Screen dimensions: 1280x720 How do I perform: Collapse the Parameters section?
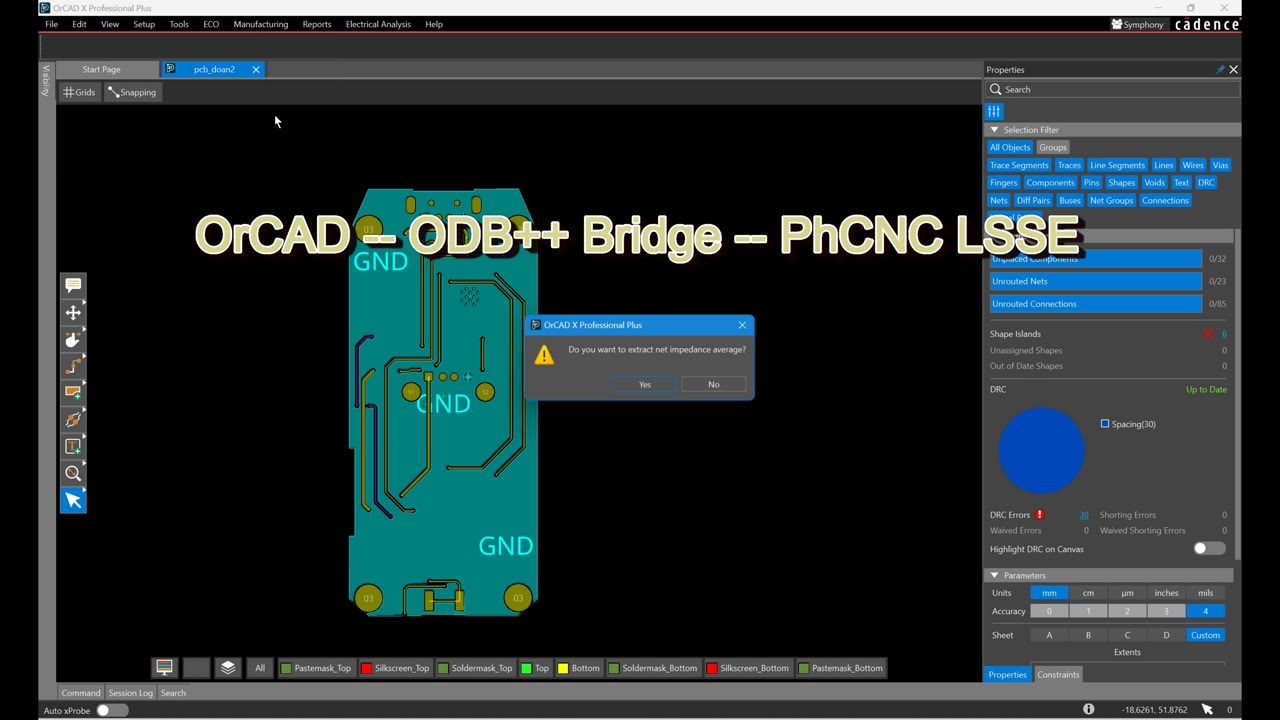click(994, 575)
